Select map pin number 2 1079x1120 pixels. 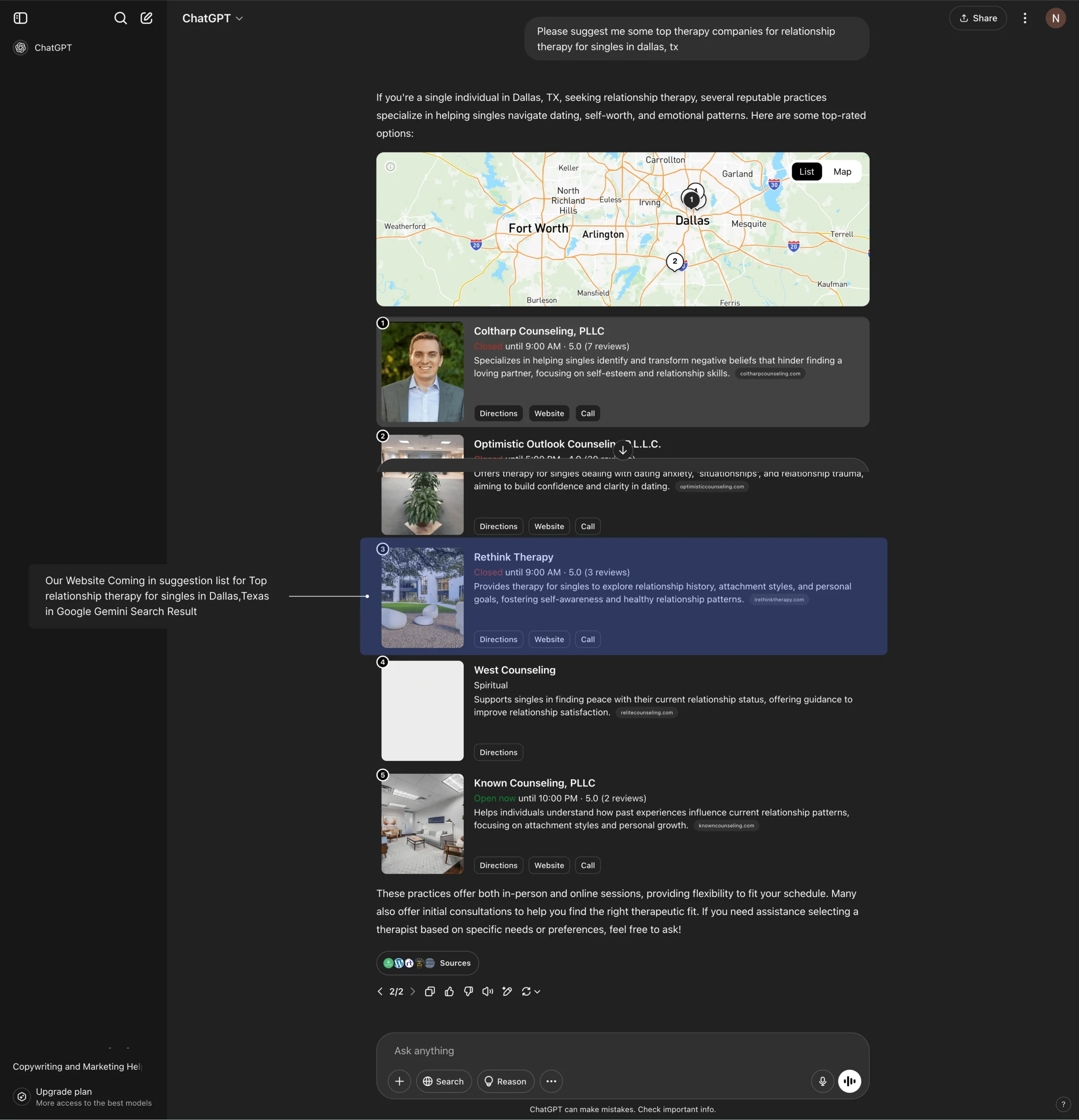pyautogui.click(x=675, y=262)
